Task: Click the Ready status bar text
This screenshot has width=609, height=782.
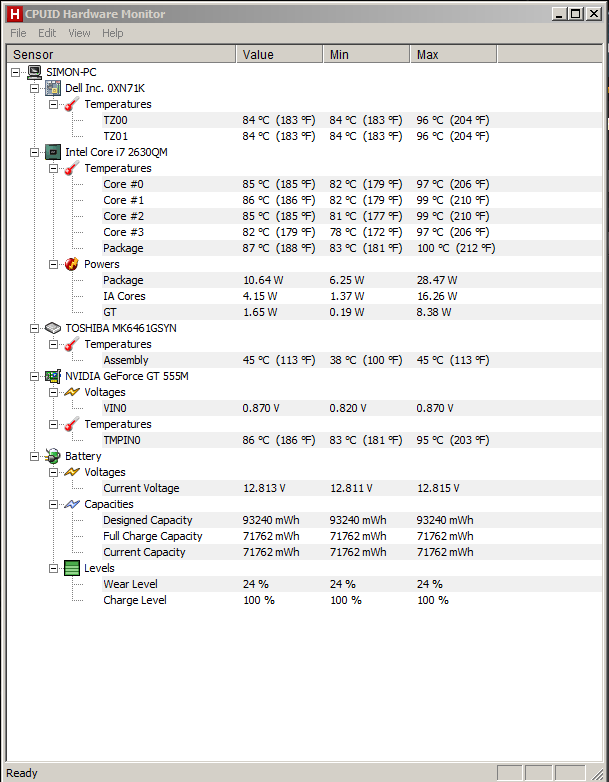Action: pos(22,773)
